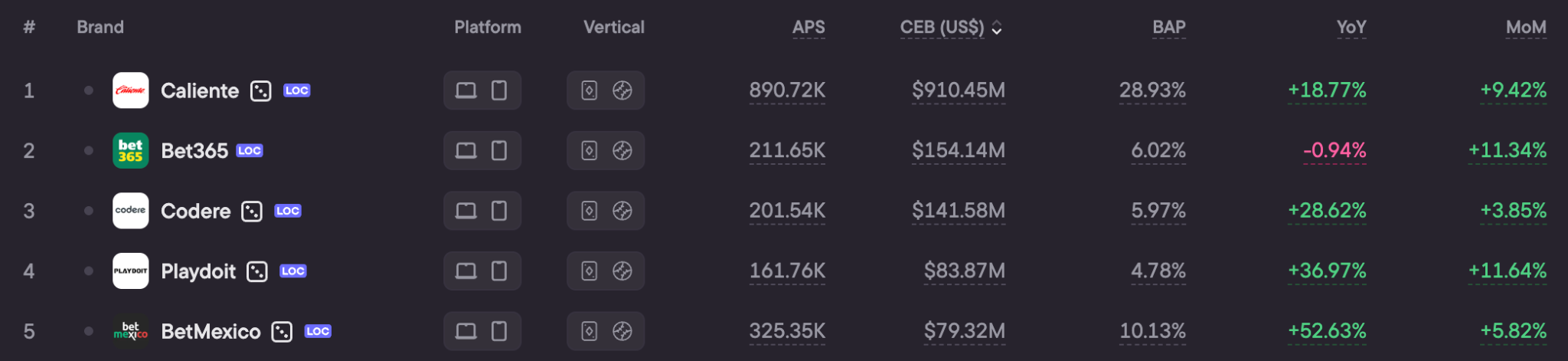Click the Bet365 green logo icon
The height and width of the screenshot is (361, 1568).
(x=130, y=150)
